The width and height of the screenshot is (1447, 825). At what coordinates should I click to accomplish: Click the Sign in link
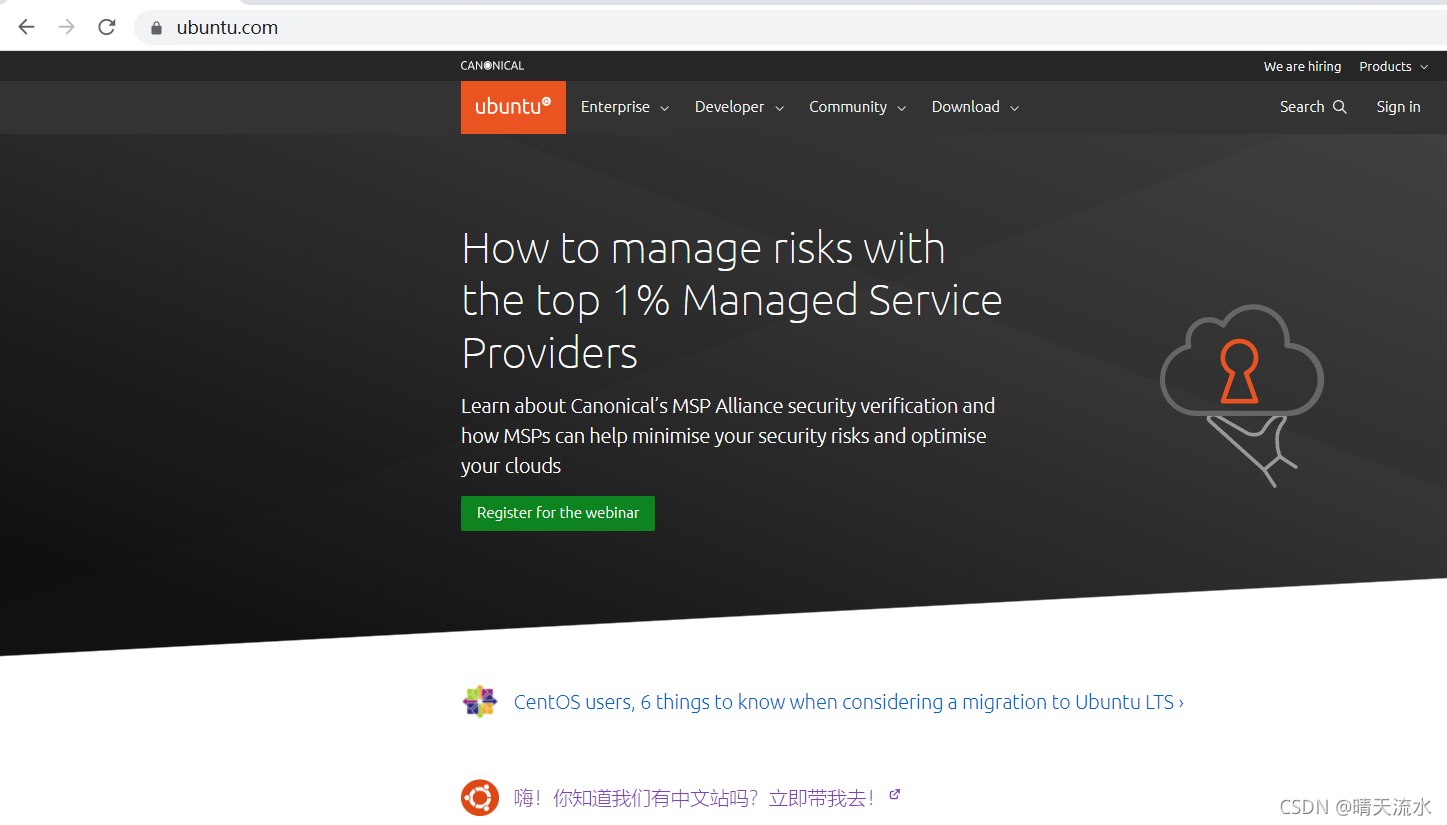[1398, 107]
